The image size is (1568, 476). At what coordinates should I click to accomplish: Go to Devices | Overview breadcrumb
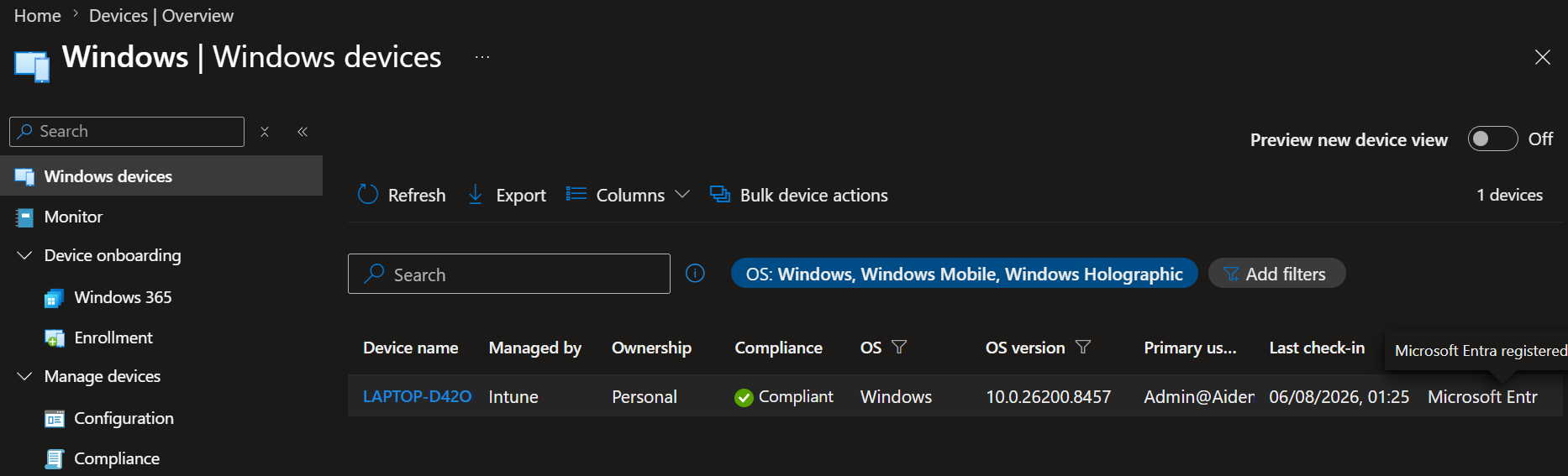(x=161, y=16)
